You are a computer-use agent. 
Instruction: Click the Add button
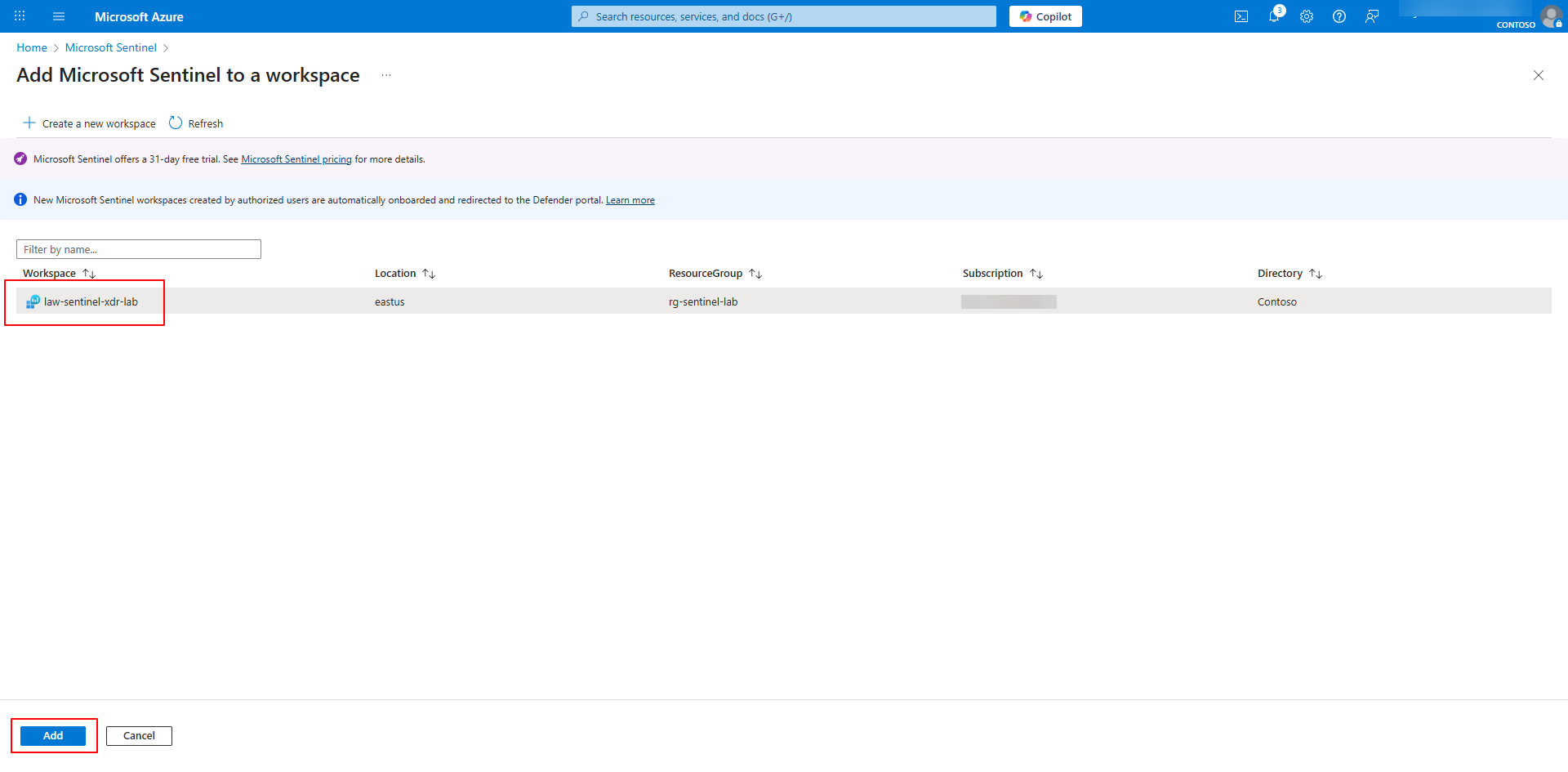coord(53,736)
